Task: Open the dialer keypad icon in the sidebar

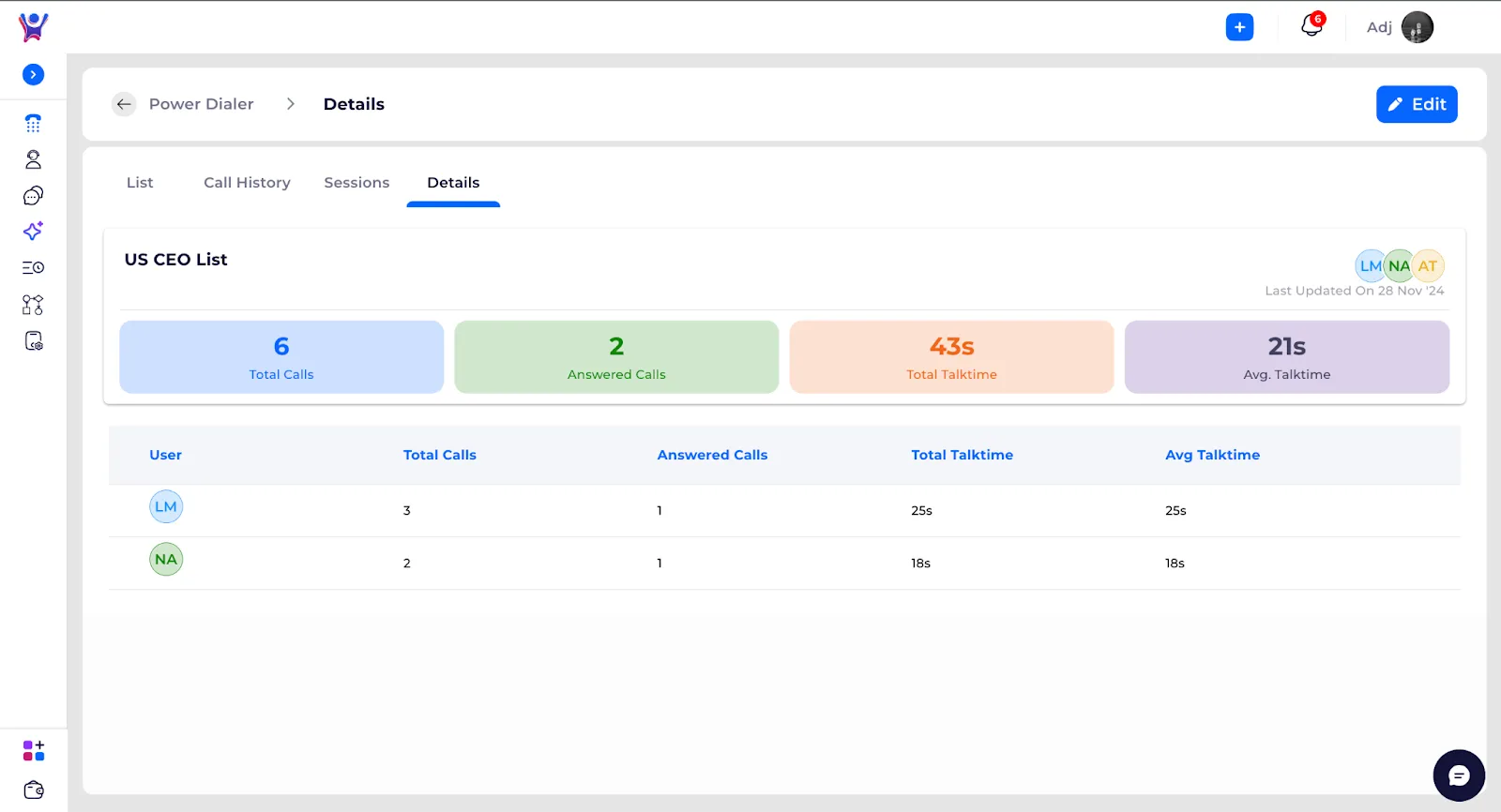Action: coord(33,123)
